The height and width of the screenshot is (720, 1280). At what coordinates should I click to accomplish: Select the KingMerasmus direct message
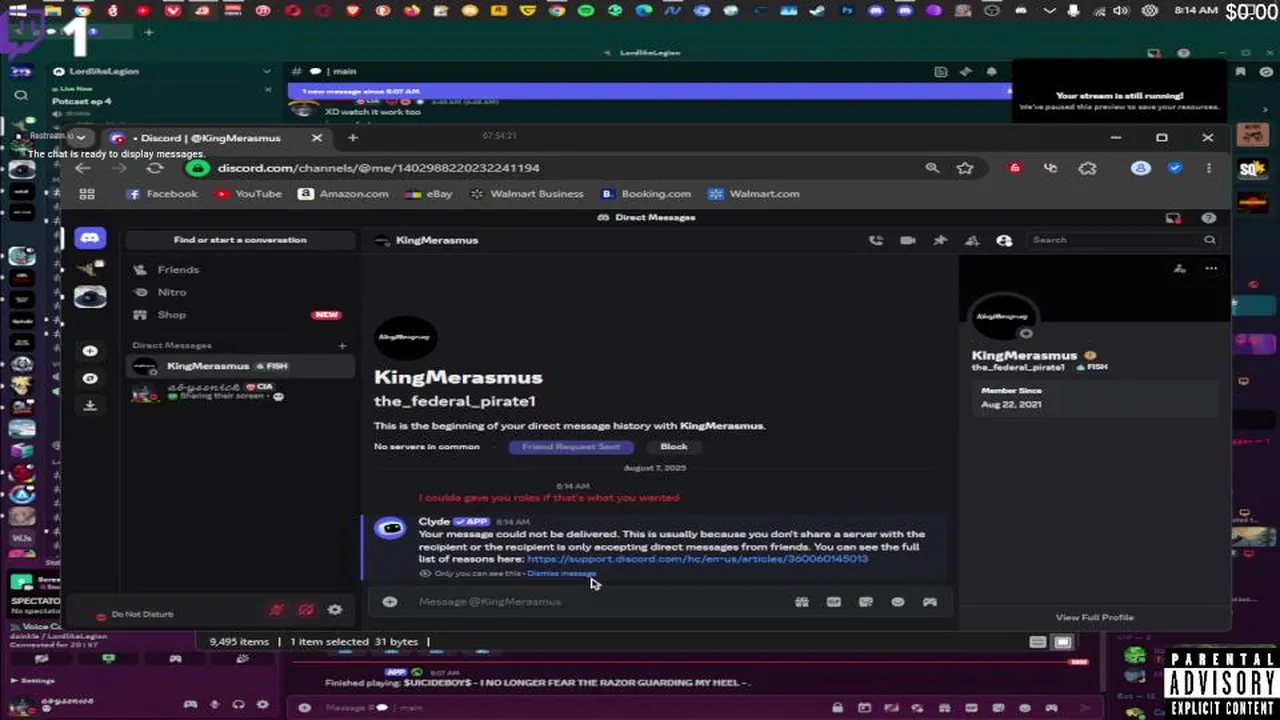[240, 366]
